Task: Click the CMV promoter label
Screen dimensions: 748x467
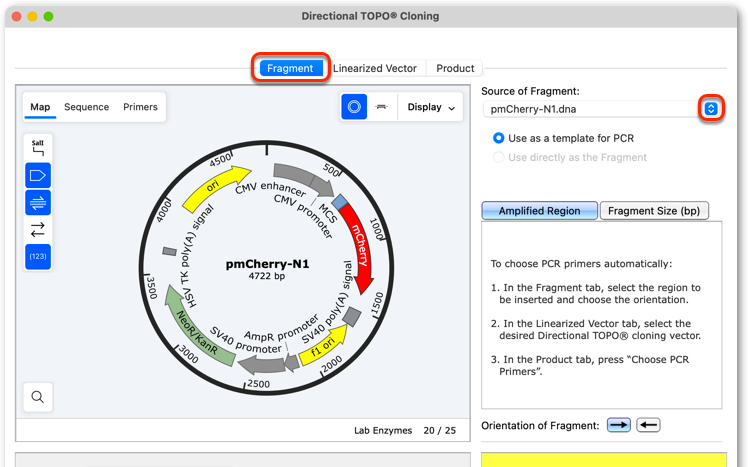Action: click(x=303, y=216)
